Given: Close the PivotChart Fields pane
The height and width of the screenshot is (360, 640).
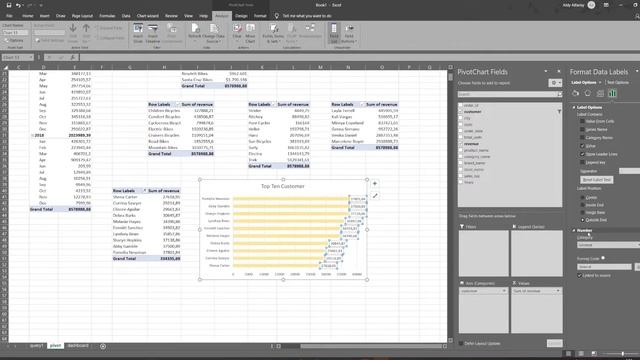Looking at the screenshot, I should pyautogui.click(x=559, y=71).
